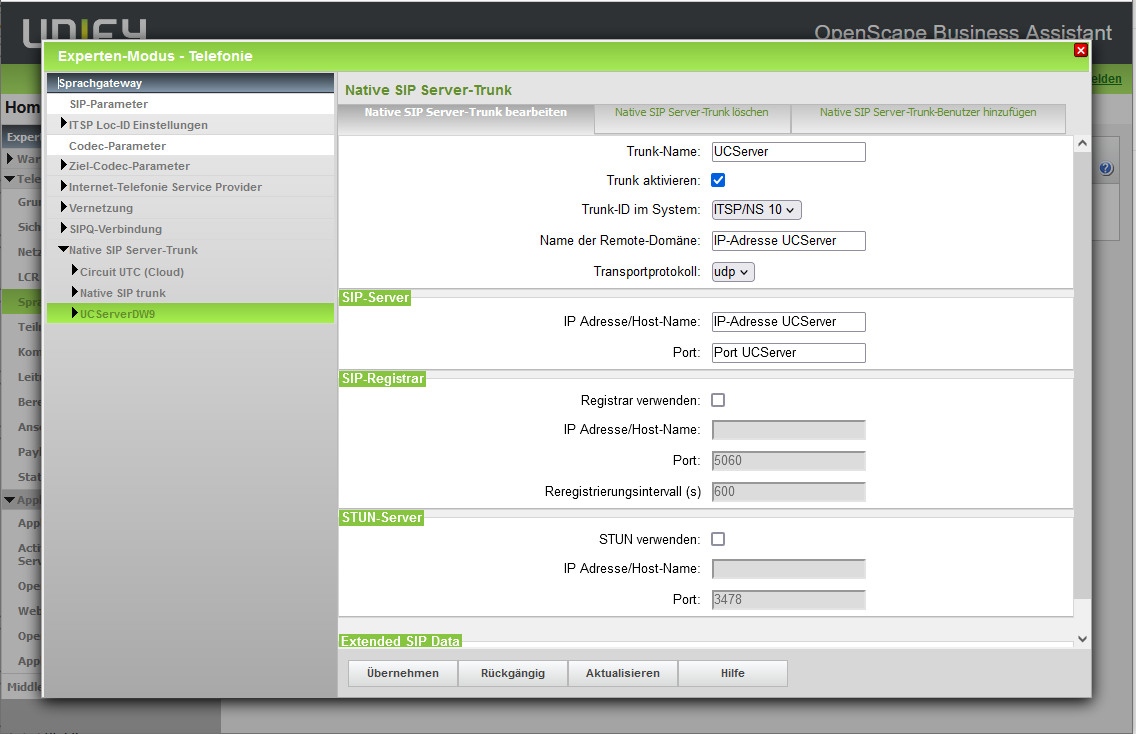Close the Experten-Modus dialog with red X
Screen dimensions: 1136x734
click(x=1080, y=50)
